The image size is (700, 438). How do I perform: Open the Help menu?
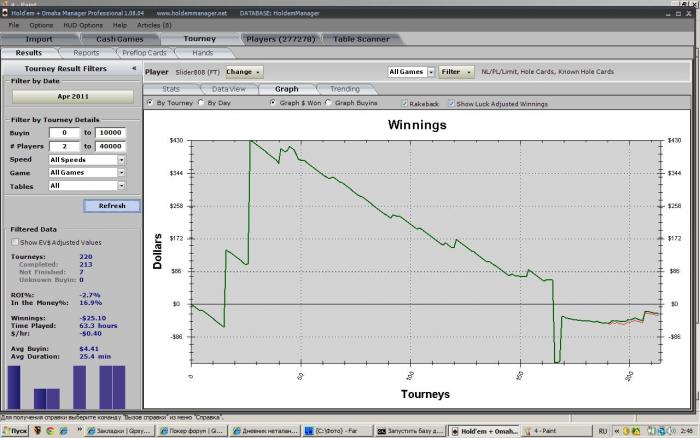pos(120,25)
